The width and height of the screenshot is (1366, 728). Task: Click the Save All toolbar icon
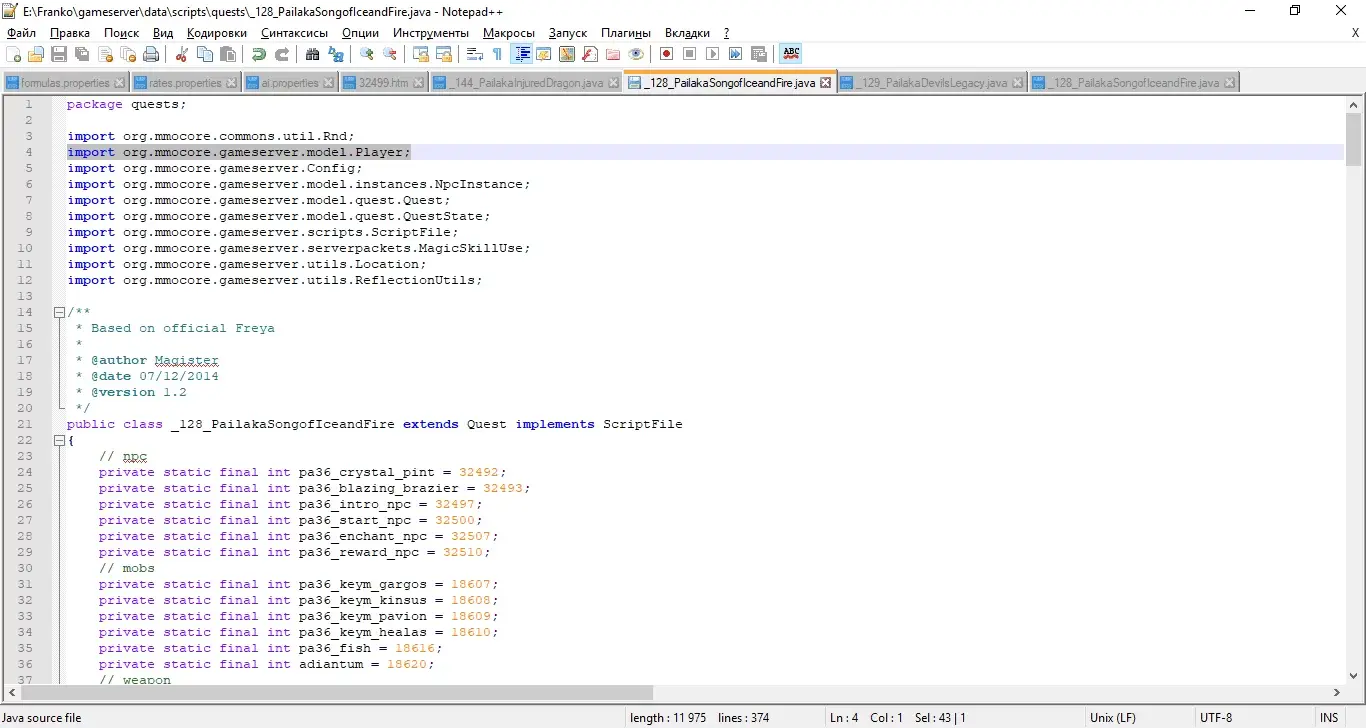82,54
